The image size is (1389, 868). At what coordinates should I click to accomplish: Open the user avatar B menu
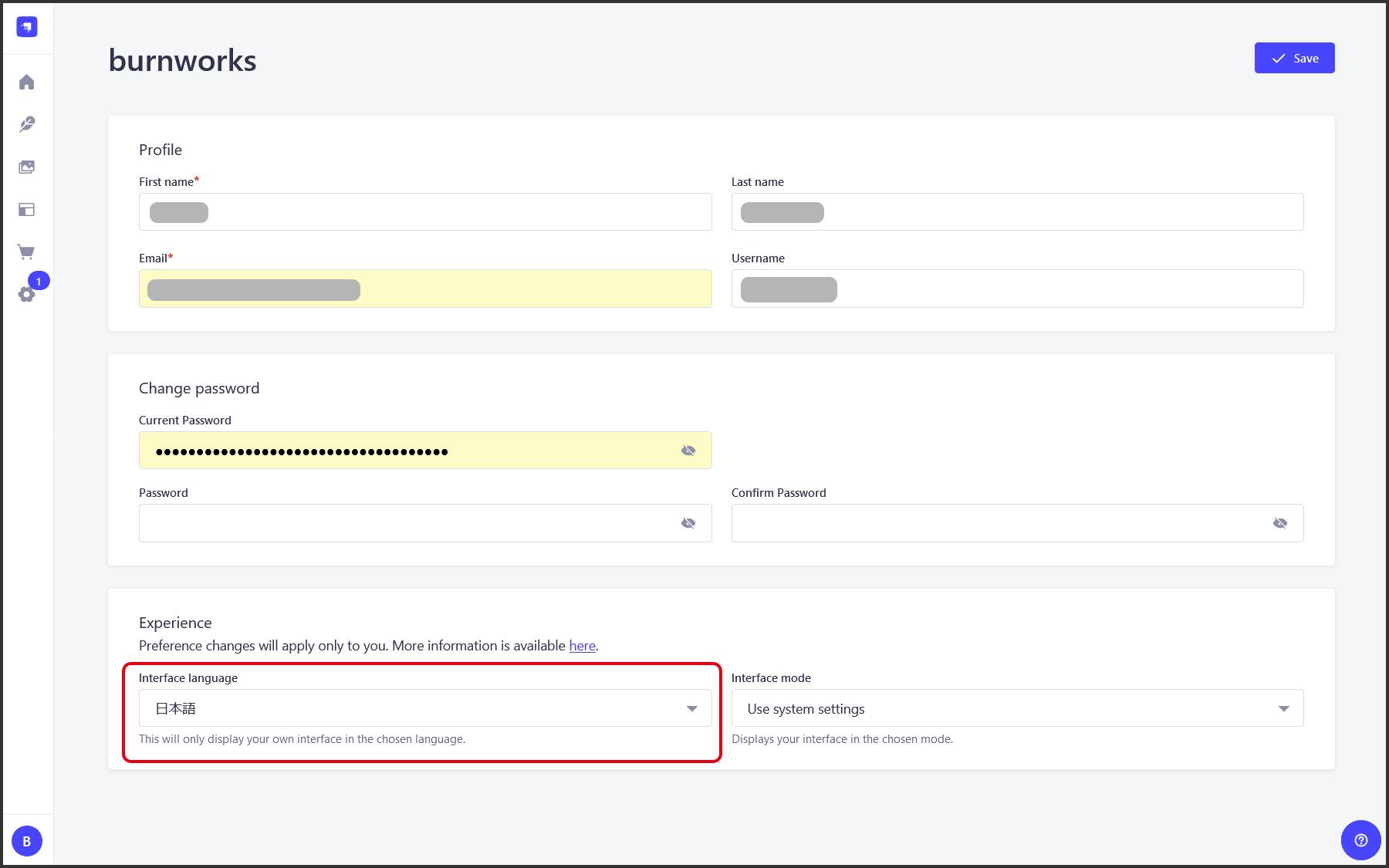pos(27,841)
